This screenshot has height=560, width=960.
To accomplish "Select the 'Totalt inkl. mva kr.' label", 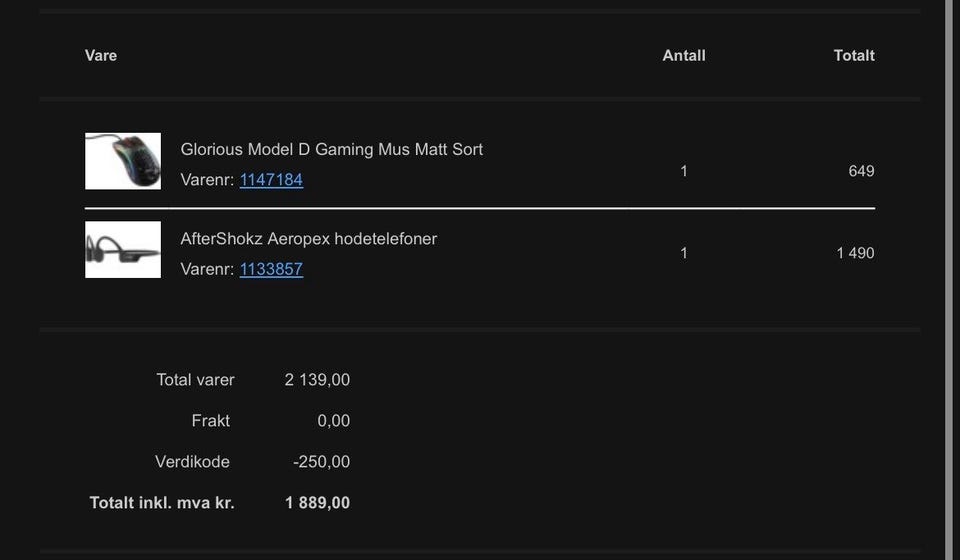I will [x=162, y=503].
